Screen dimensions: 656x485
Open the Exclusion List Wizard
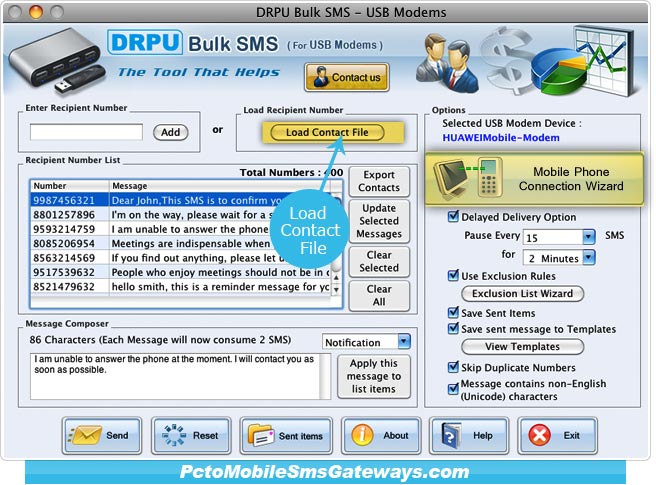coord(523,293)
